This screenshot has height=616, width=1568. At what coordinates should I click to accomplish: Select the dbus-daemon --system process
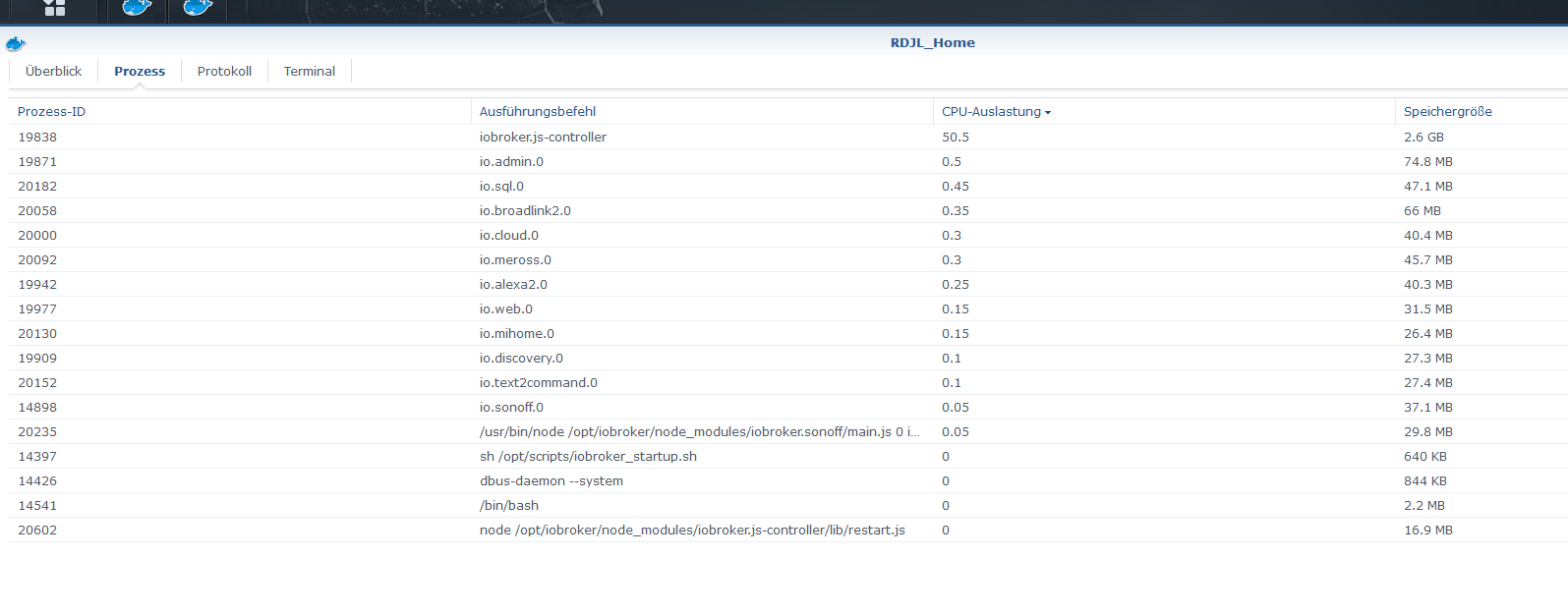(552, 481)
